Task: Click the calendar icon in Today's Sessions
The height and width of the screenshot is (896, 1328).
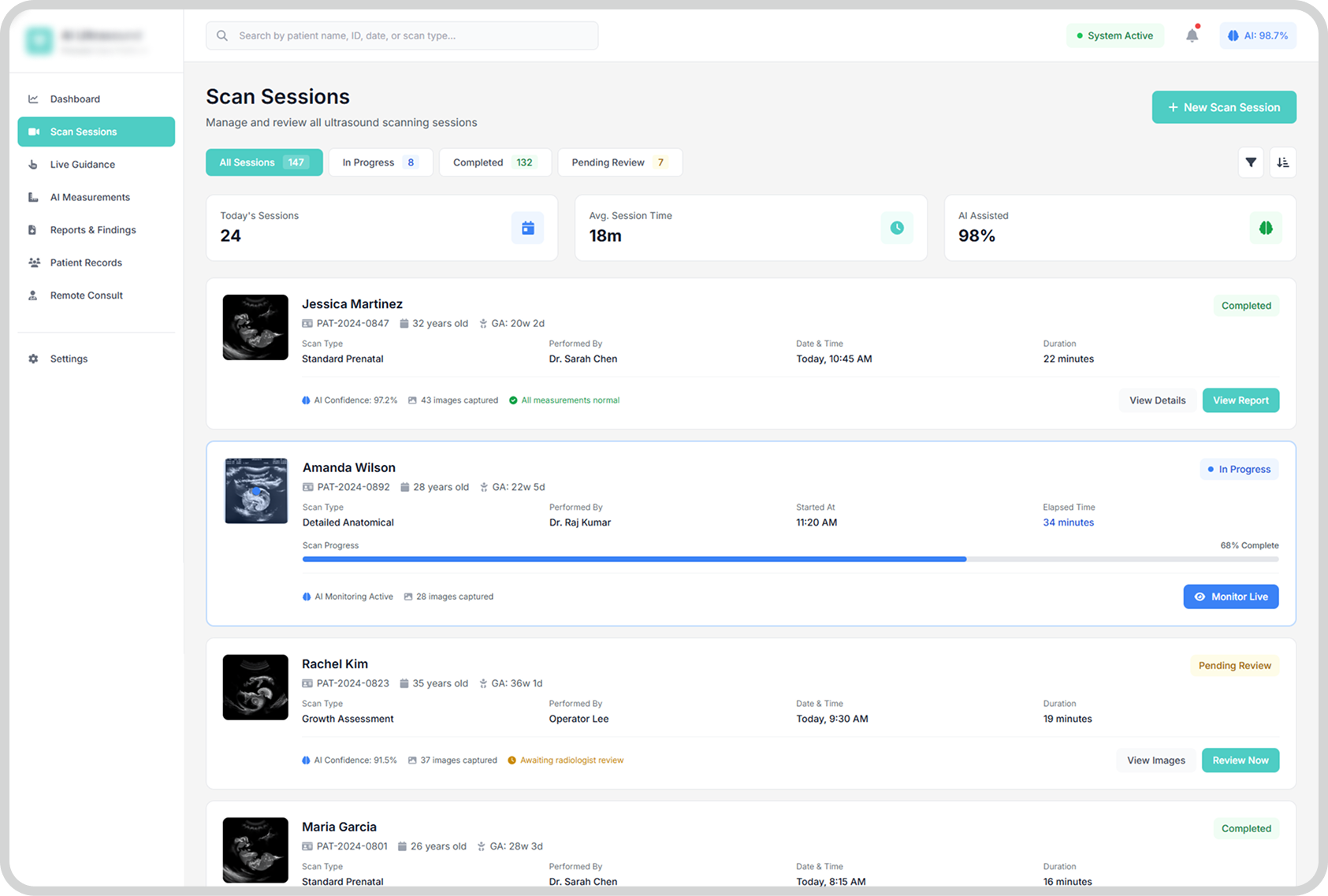Action: click(528, 228)
